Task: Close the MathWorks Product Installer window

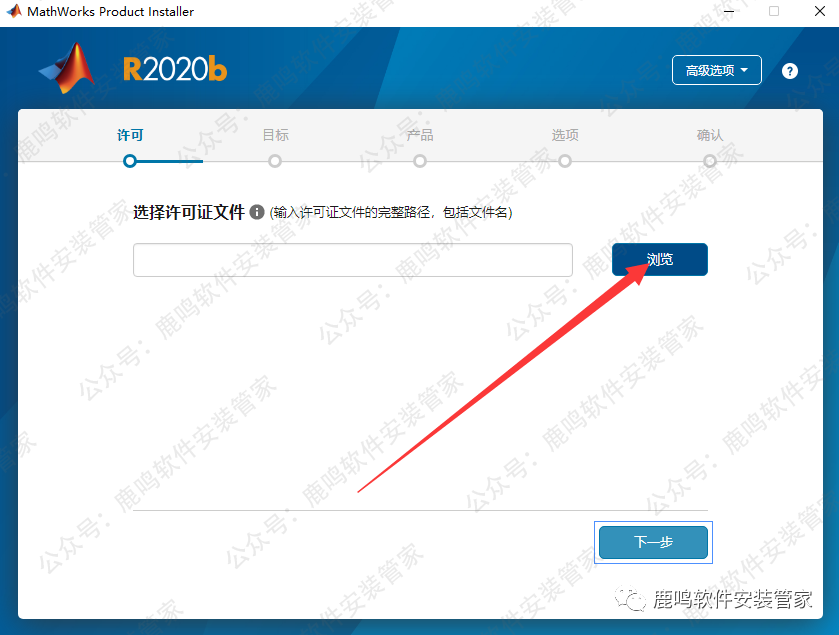Action: [x=819, y=11]
